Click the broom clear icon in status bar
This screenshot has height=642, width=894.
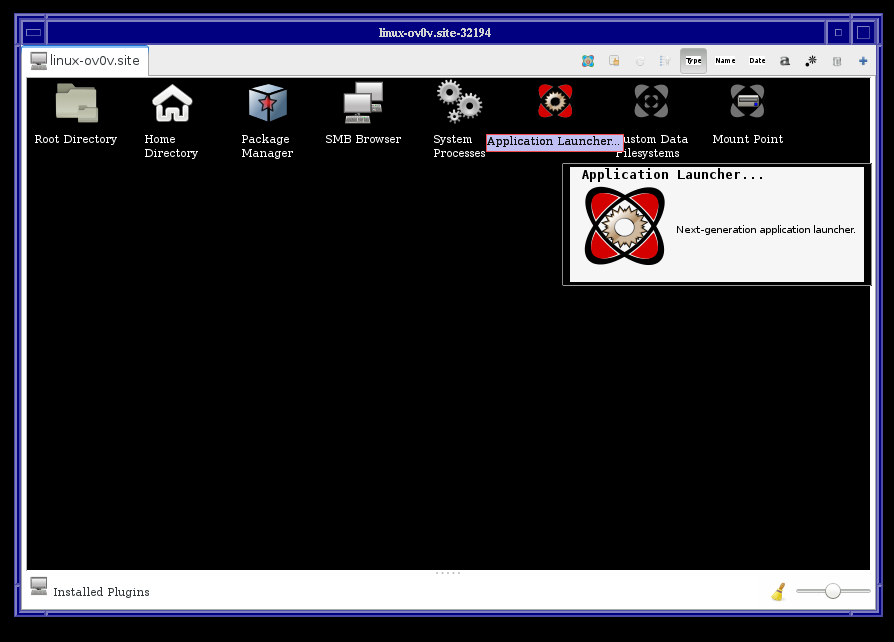click(778, 592)
